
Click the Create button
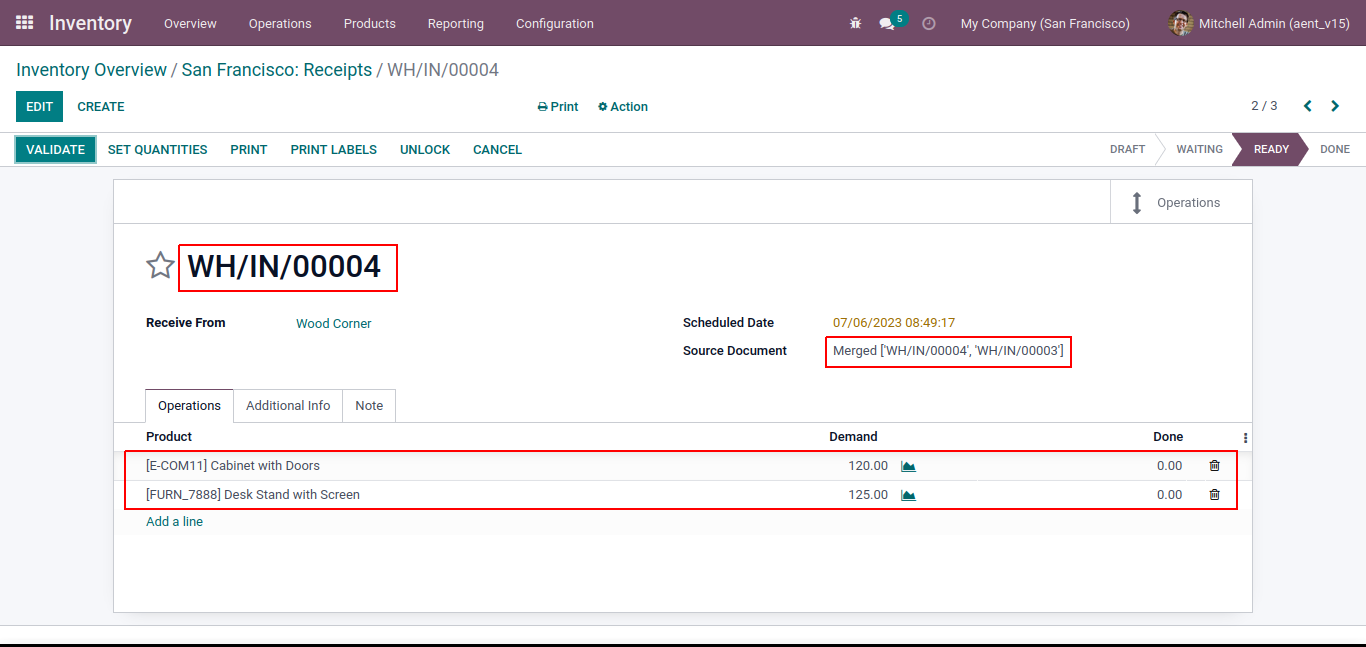pyautogui.click(x=101, y=107)
